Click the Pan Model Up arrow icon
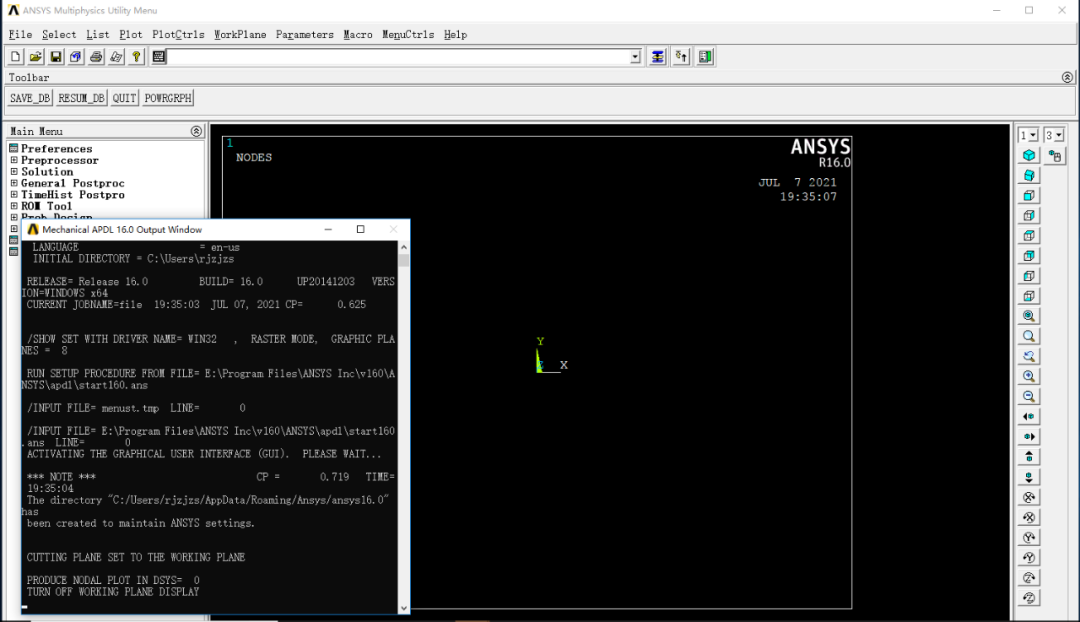The width and height of the screenshot is (1080, 622). pos(1029,457)
